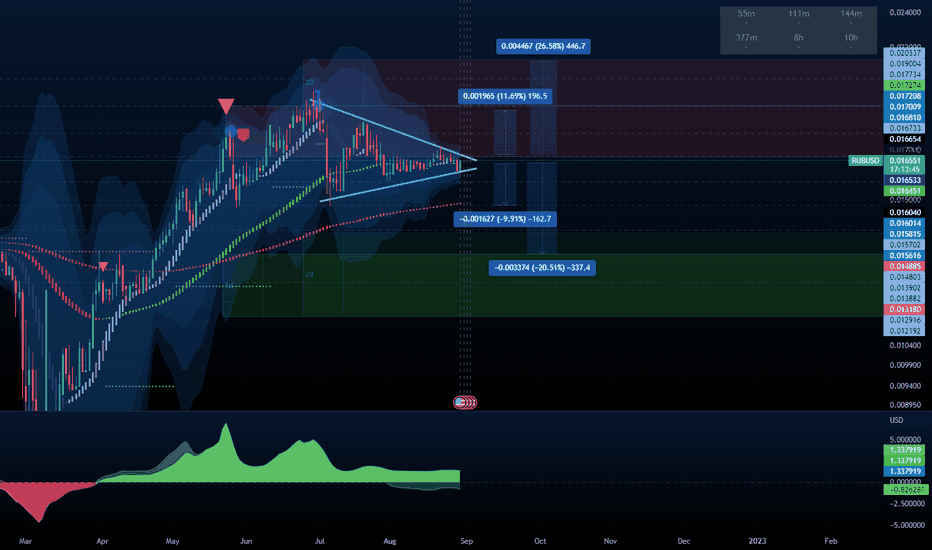Screen dimensions: 932x550
Task: Click the current price label 0.016551
Action: pos(905,161)
